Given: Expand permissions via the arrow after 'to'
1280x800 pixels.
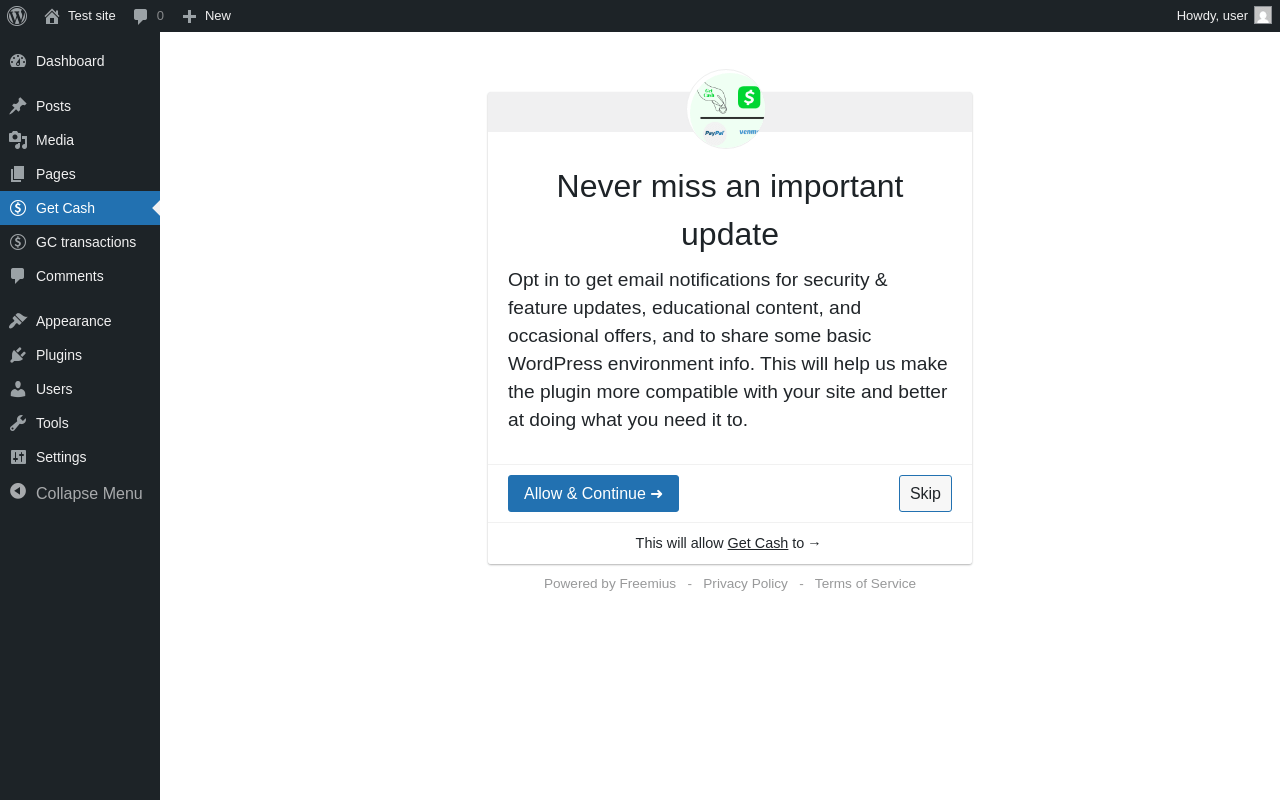Looking at the screenshot, I should coord(814,543).
